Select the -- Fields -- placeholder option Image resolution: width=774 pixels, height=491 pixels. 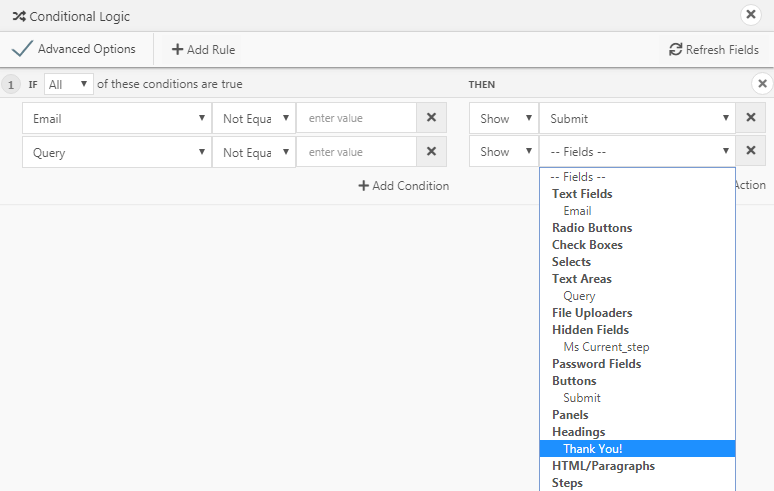(x=637, y=177)
